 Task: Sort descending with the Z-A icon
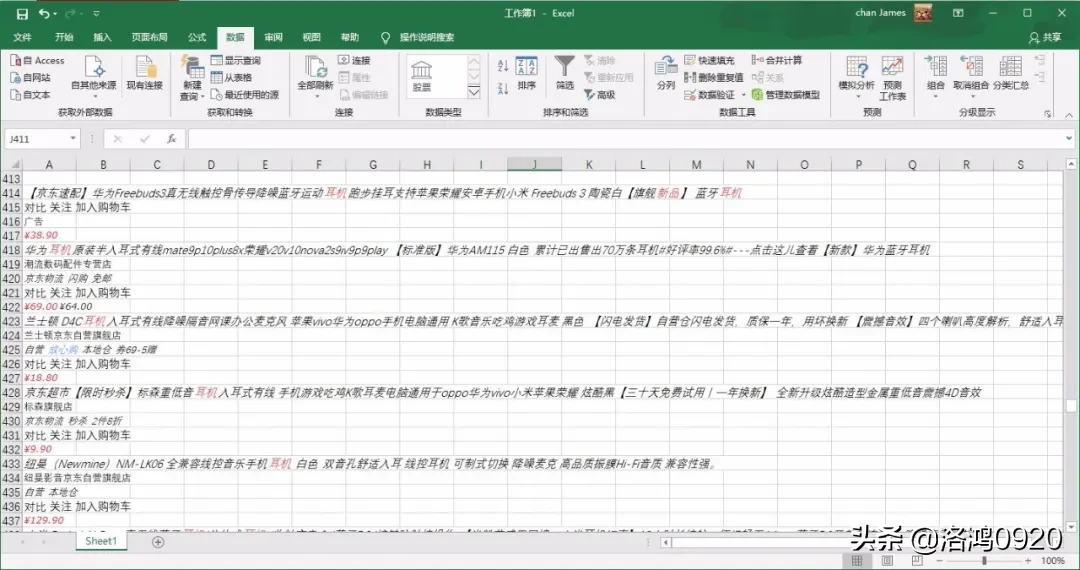(x=503, y=87)
